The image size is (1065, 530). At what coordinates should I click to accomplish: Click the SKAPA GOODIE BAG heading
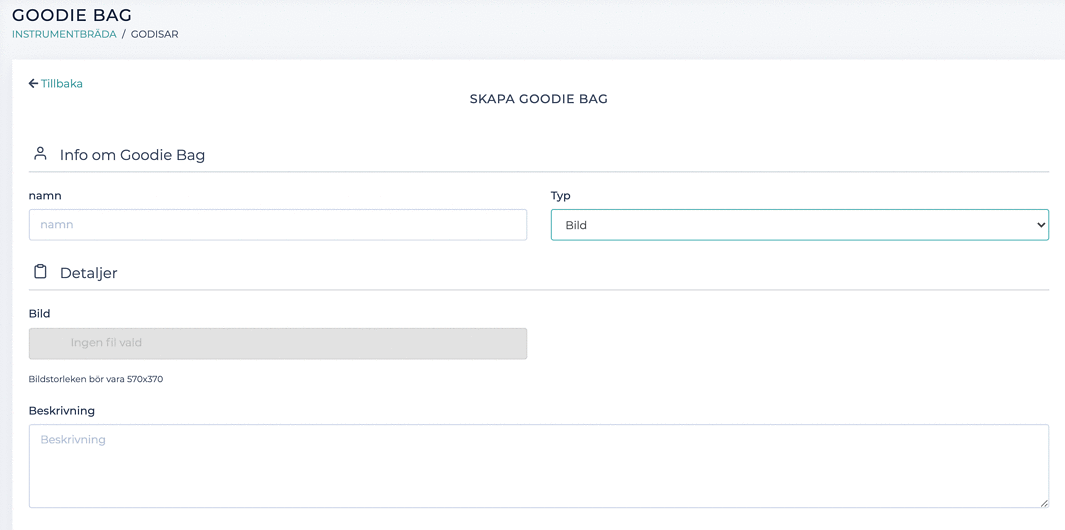point(538,99)
